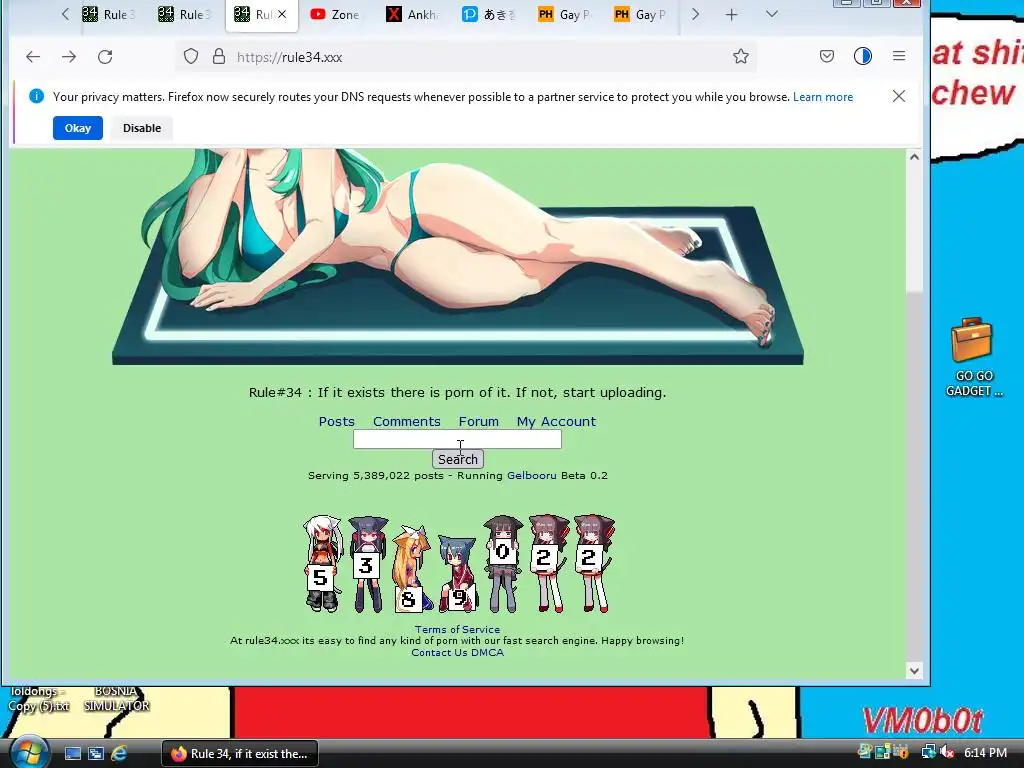Accept the DNS notice with Okay
The width and height of the screenshot is (1024, 768).
[78, 128]
